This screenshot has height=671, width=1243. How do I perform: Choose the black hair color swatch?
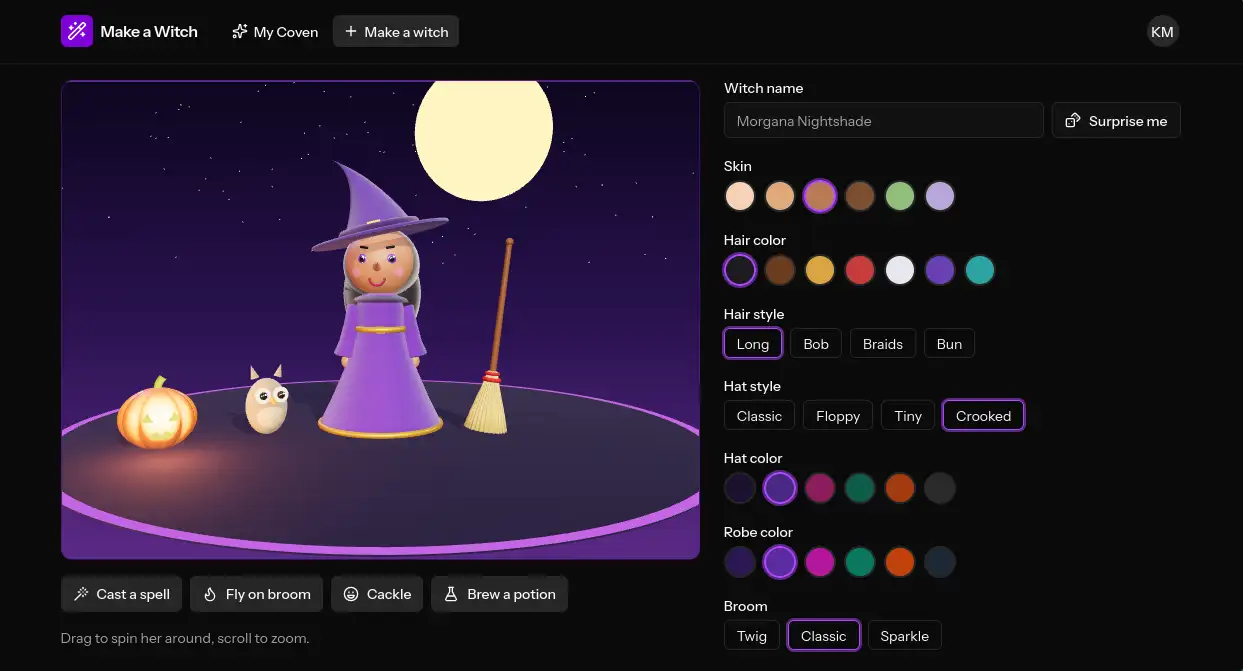(740, 270)
